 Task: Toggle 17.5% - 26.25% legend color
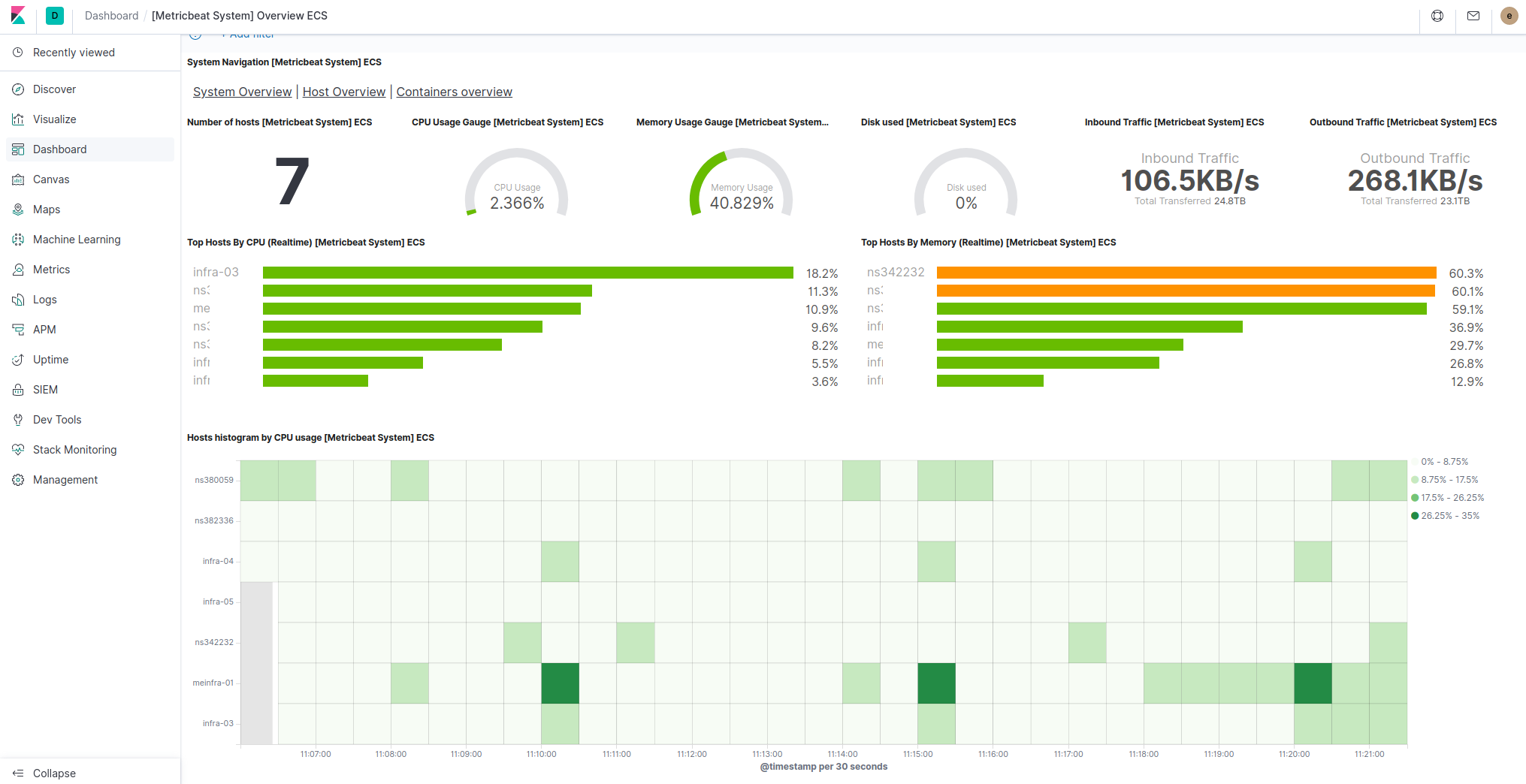pyautogui.click(x=1415, y=498)
